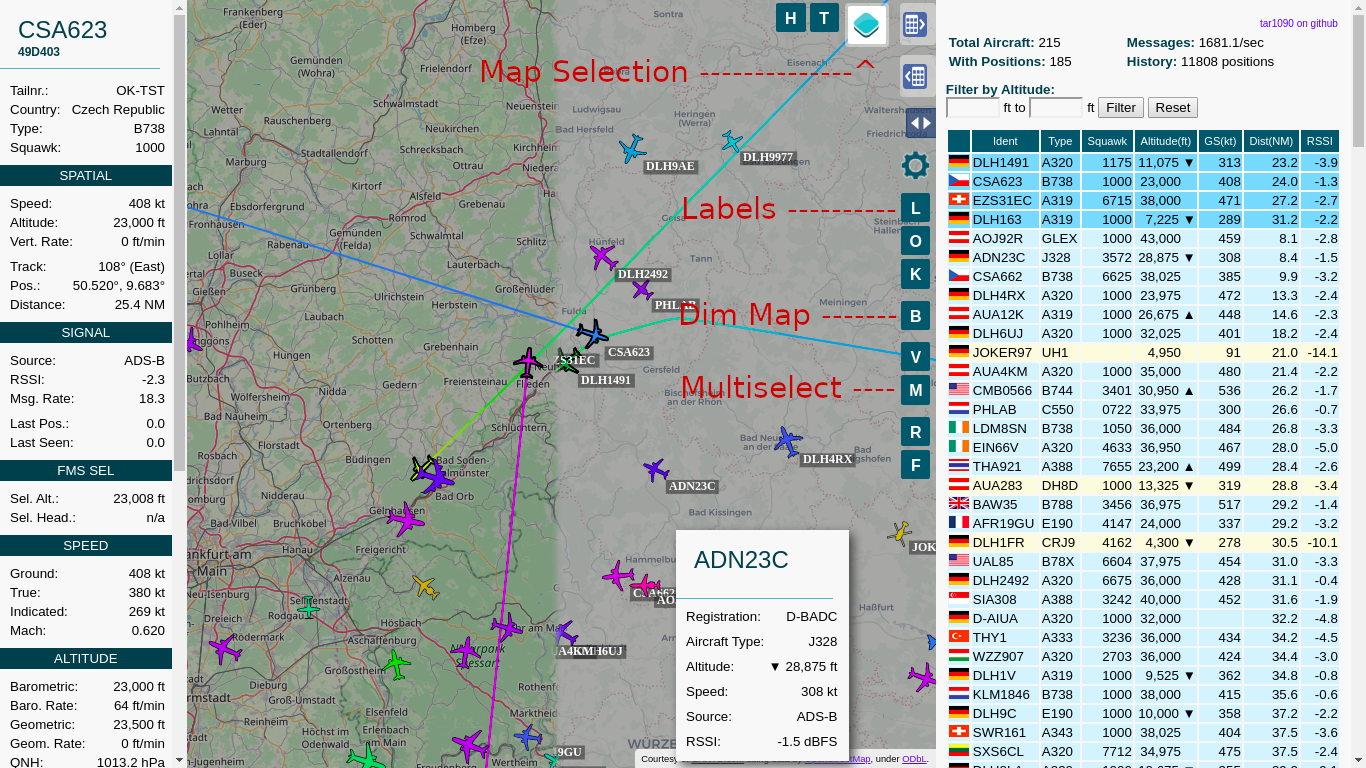Click the Filter button for altitude filtering
The width and height of the screenshot is (1366, 768).
[1120, 107]
